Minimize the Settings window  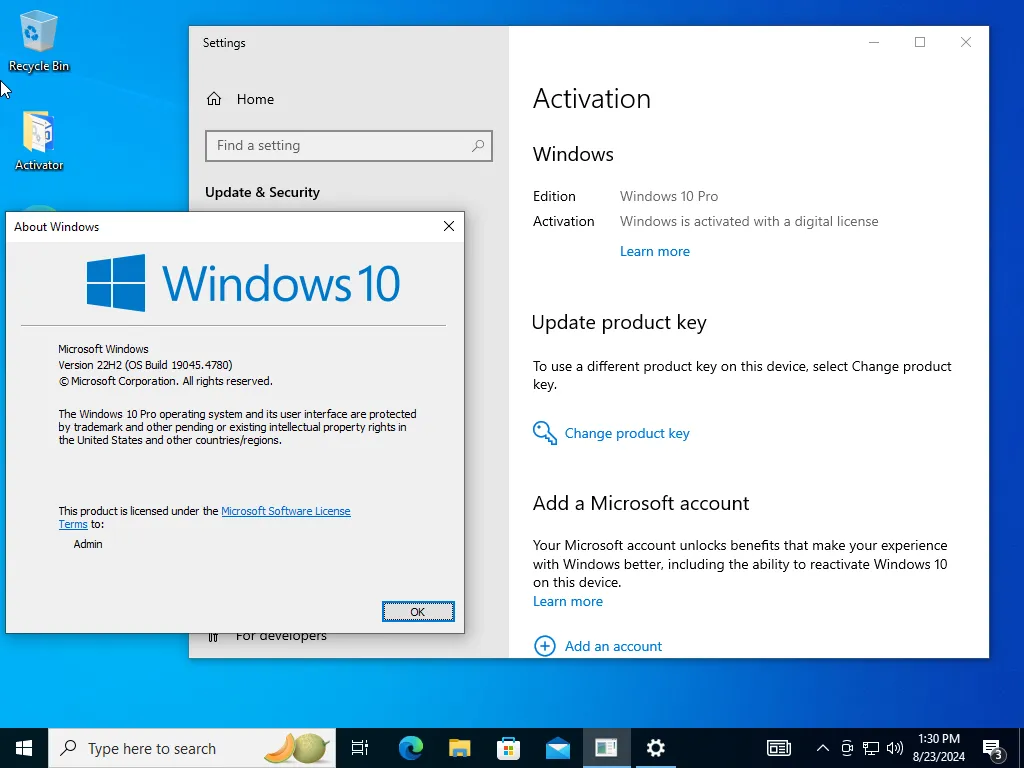pos(874,42)
